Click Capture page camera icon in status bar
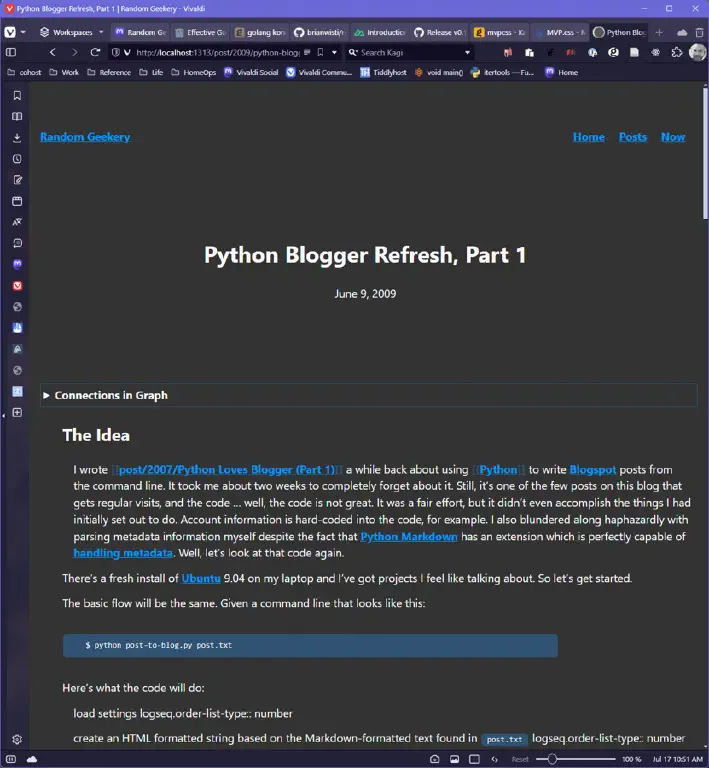This screenshot has width=709, height=768. pos(434,759)
